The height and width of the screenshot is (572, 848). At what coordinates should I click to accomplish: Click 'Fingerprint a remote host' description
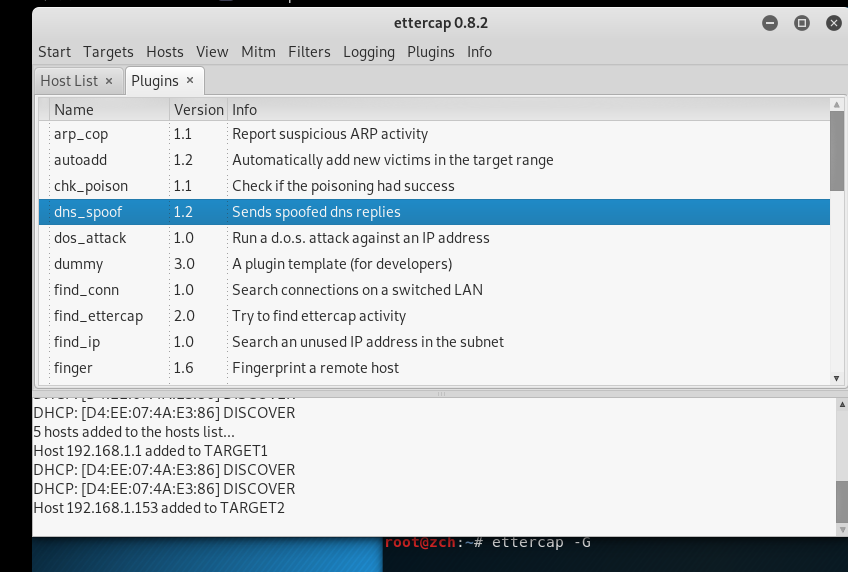coord(315,368)
